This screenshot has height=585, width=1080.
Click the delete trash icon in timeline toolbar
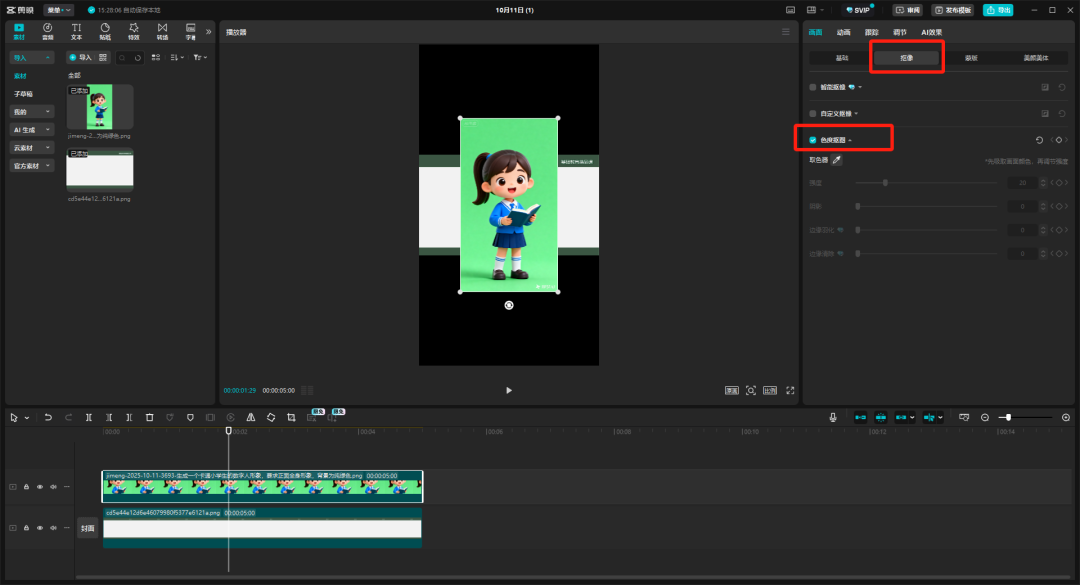(150, 417)
